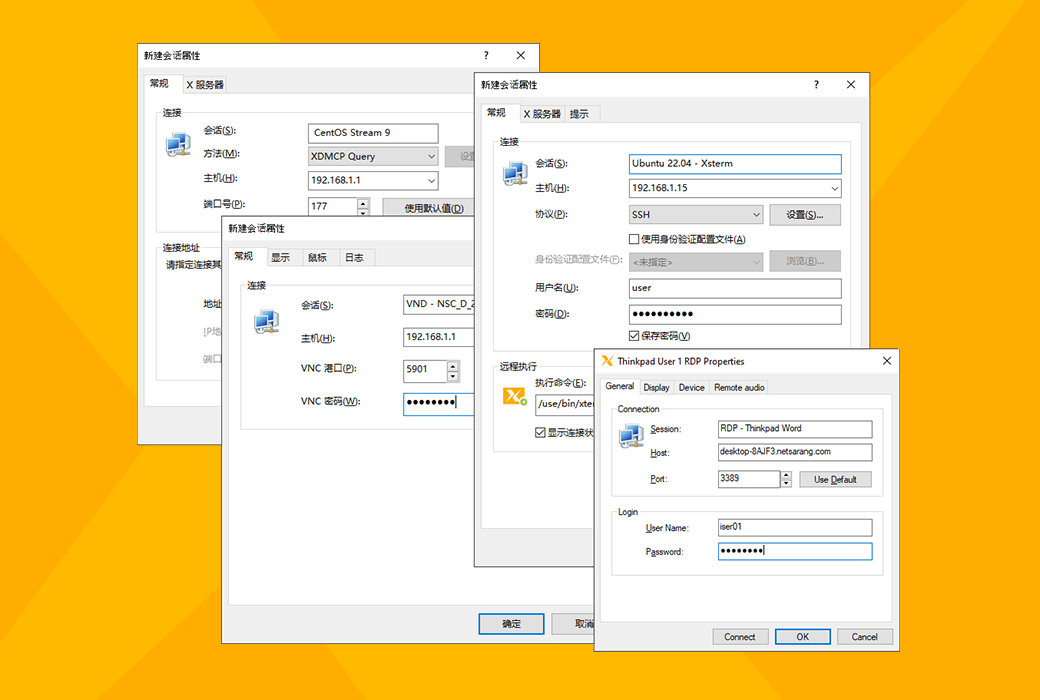Screen dimensions: 1040x700
Task: Close the Ubuntu SSH session properties dialog
Action: point(851,84)
